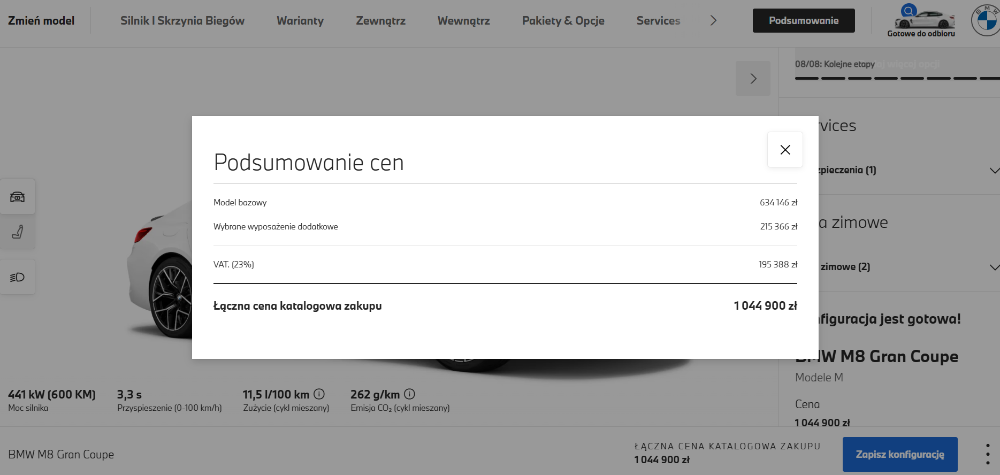Close the Podsumowanie cen dialog

click(x=785, y=150)
